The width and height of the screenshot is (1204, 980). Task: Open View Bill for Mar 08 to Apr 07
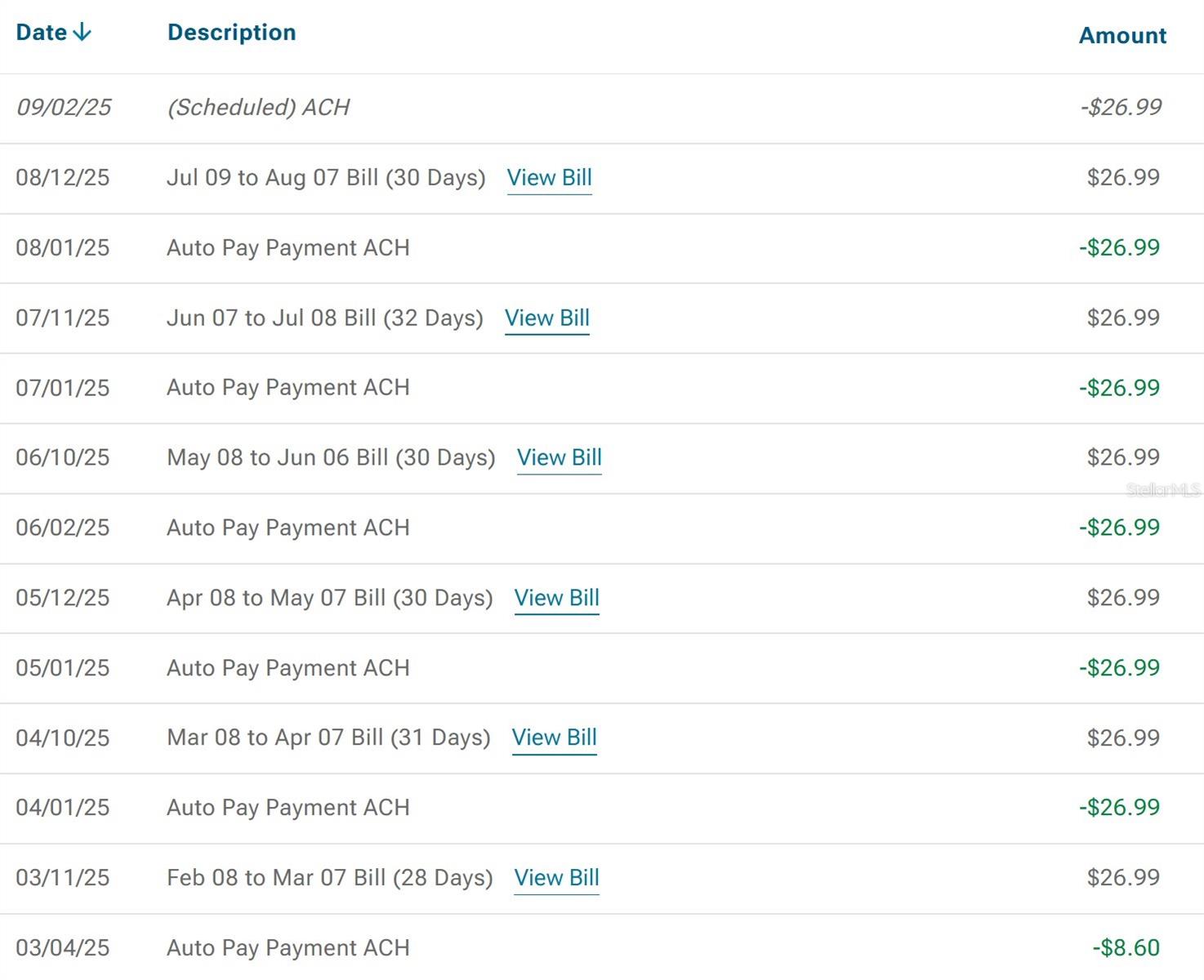[x=554, y=738]
